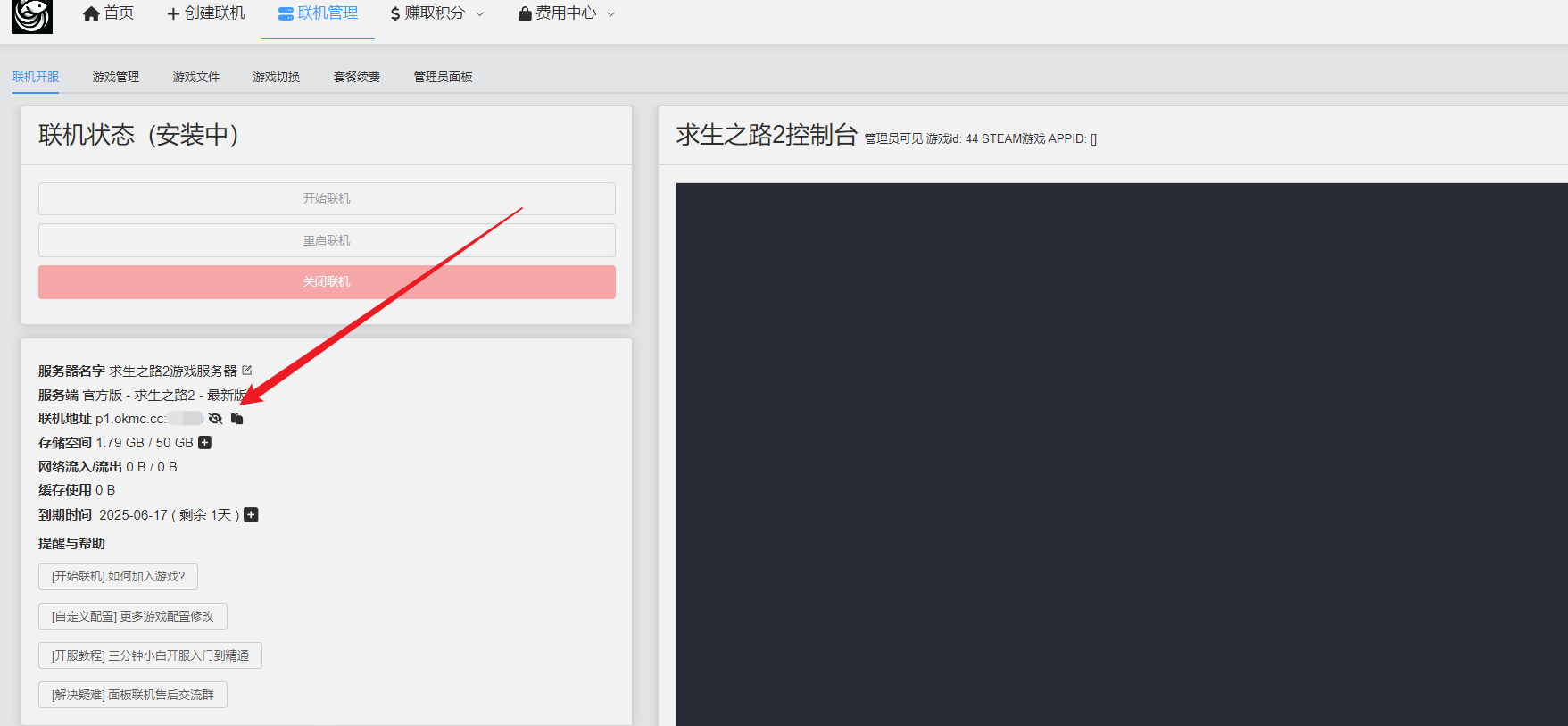Open the 游戏切换 tab

point(277,77)
